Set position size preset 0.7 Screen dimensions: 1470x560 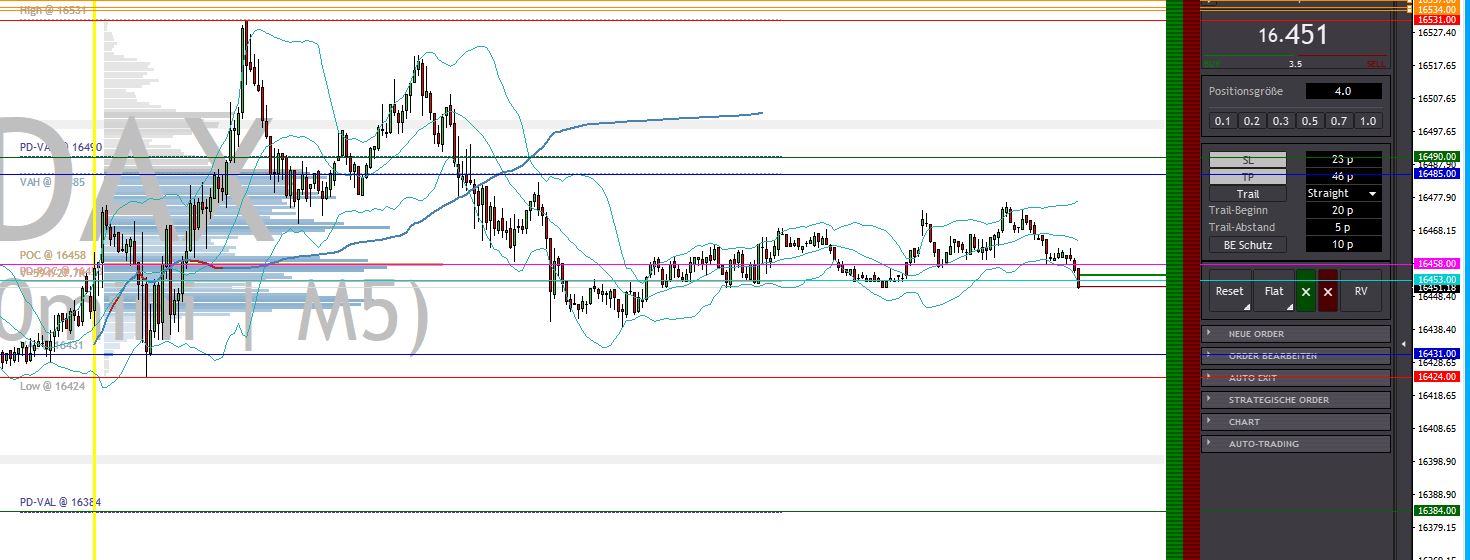point(1339,121)
